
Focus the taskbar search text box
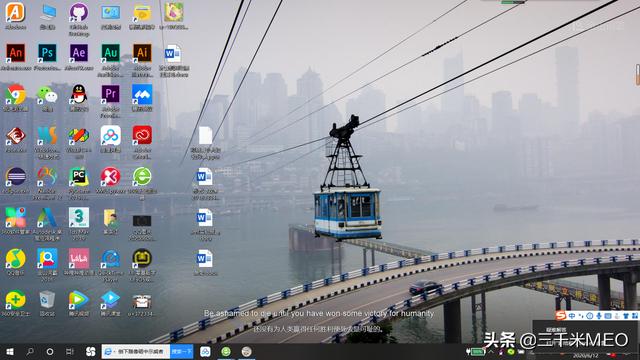136,351
